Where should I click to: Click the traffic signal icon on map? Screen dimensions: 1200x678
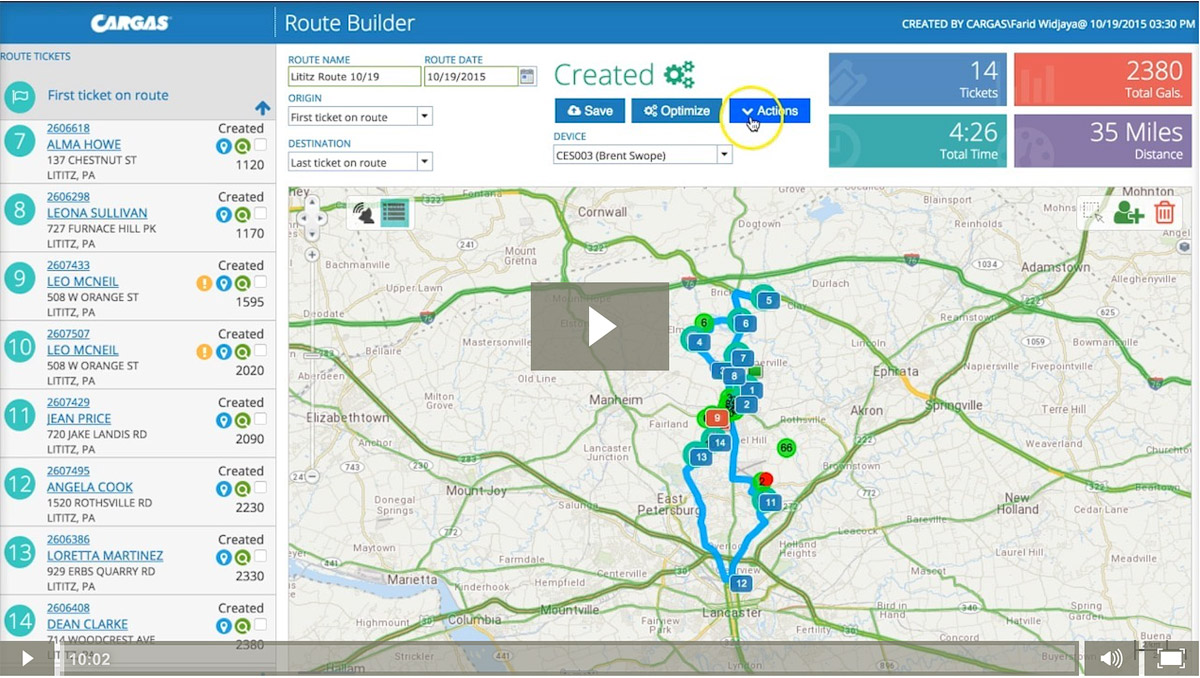364,213
